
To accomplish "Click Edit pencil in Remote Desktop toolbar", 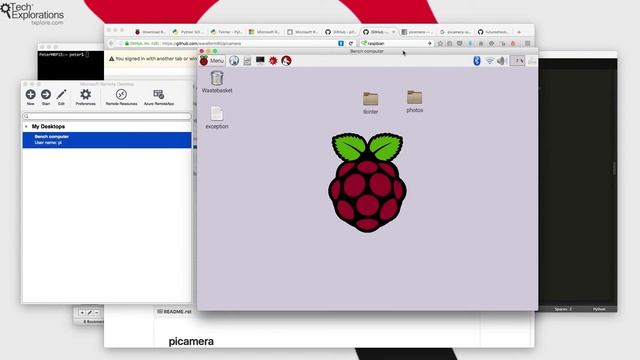I will point(61,97).
